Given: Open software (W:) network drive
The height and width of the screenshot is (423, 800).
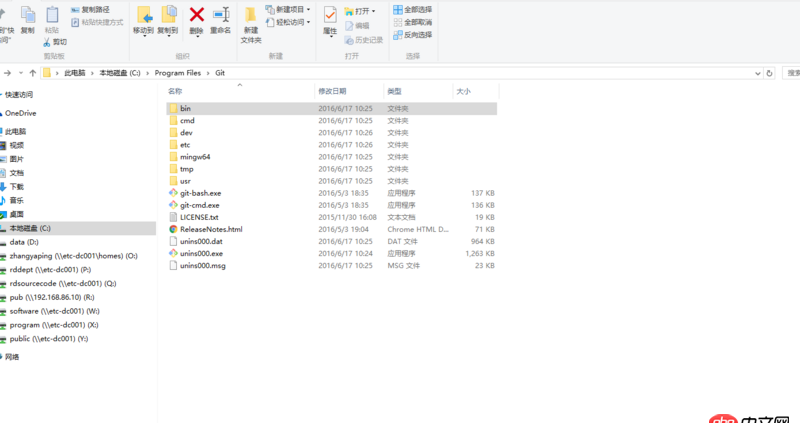Looking at the screenshot, I should point(54,311).
